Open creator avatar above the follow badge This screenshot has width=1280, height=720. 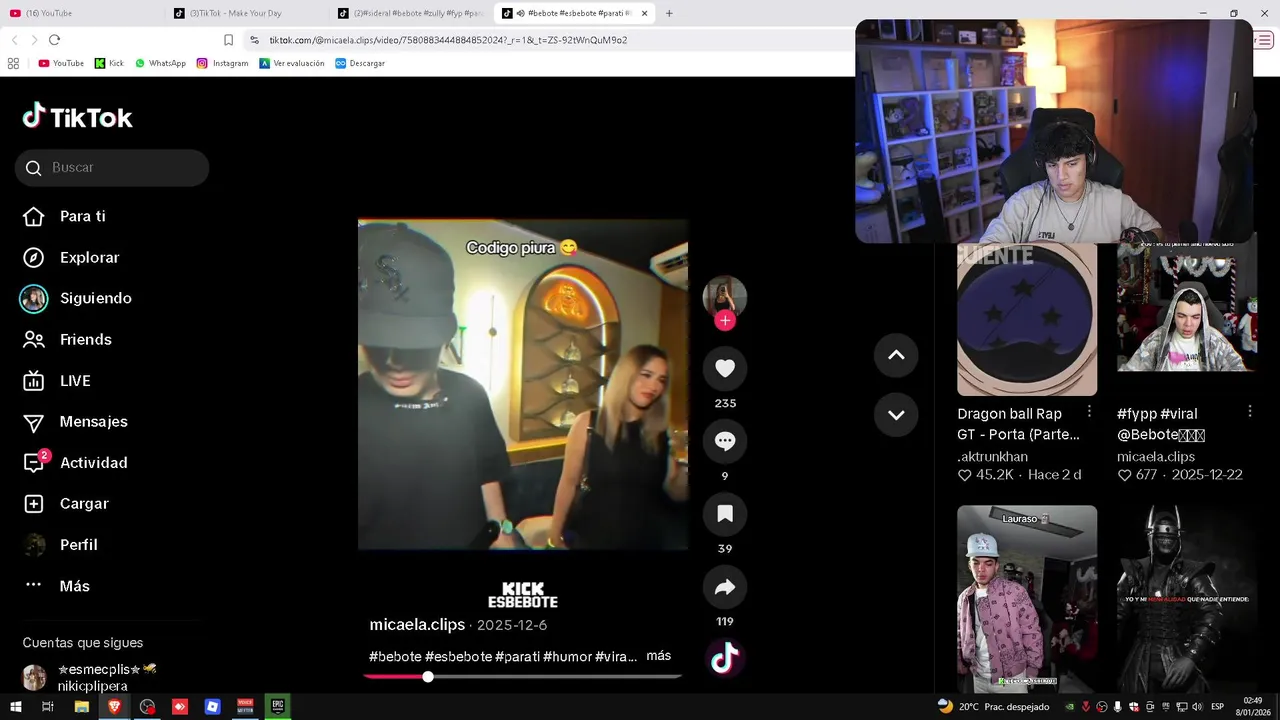pyautogui.click(x=725, y=296)
